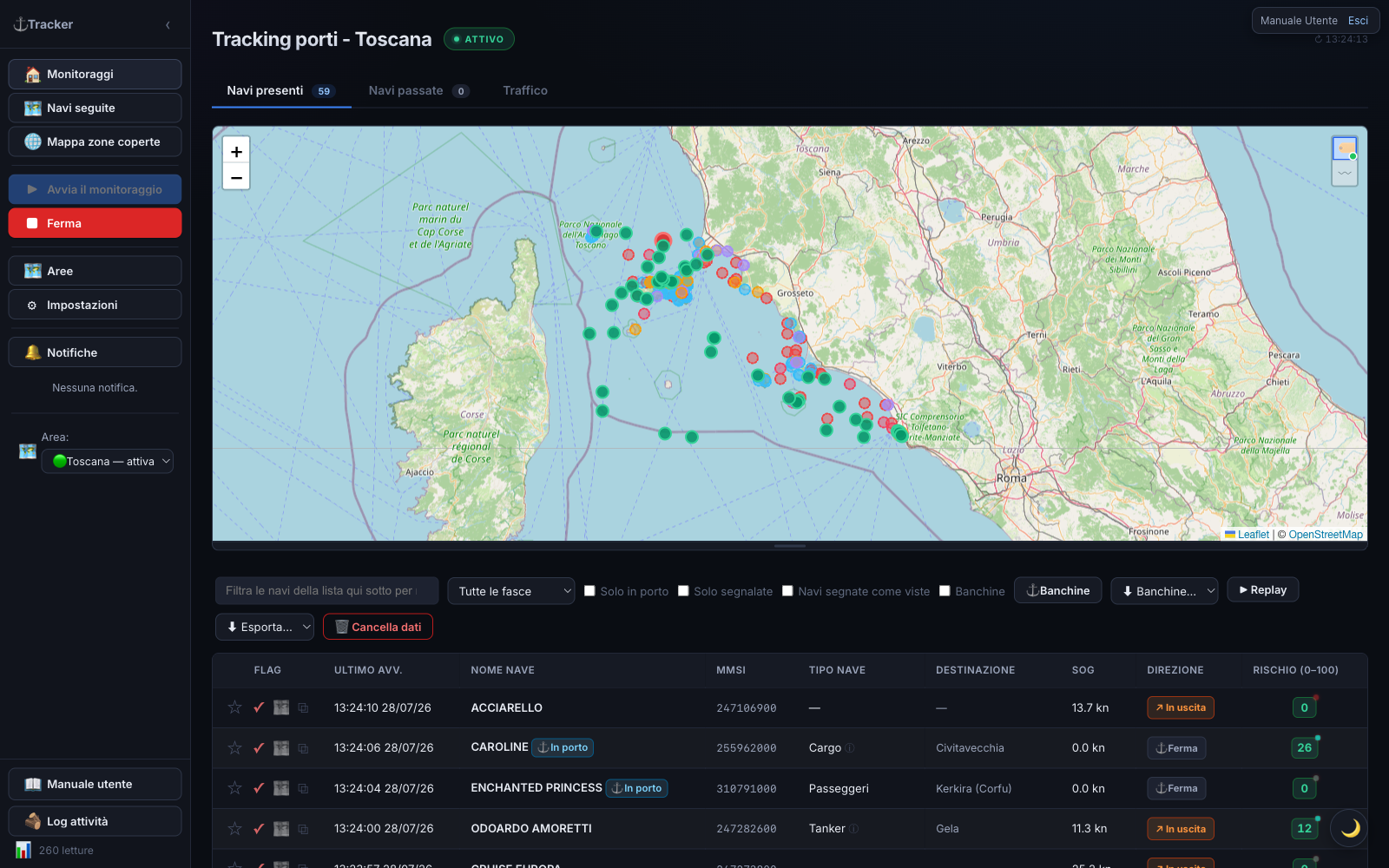Click the red check mark for ACCIARELLO
The height and width of the screenshot is (868, 1389).
click(259, 707)
